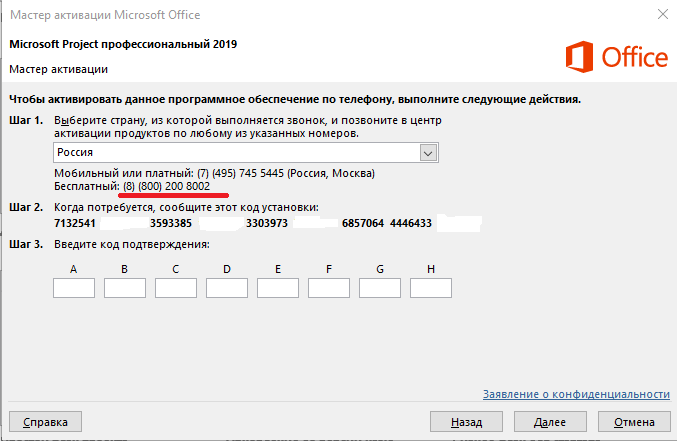Viewport: 677px width, 441px height.
Task: Open the country dropdown showing Россия
Action: coord(246,152)
